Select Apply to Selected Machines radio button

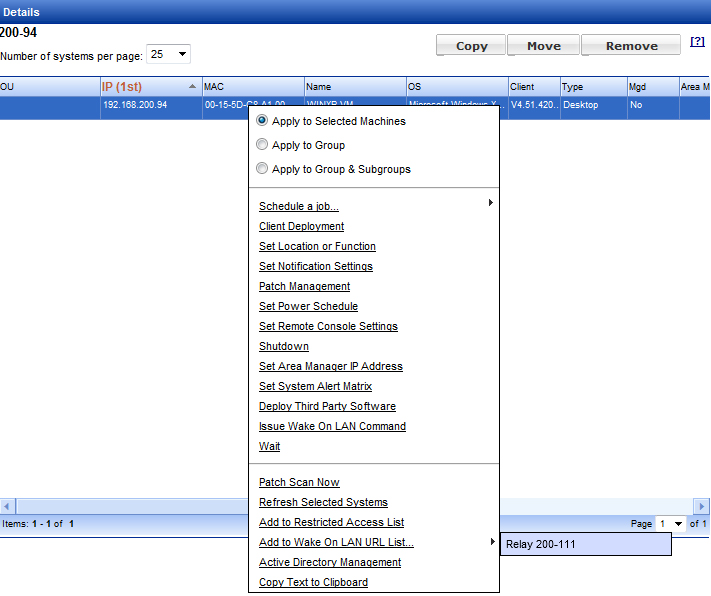[262, 121]
